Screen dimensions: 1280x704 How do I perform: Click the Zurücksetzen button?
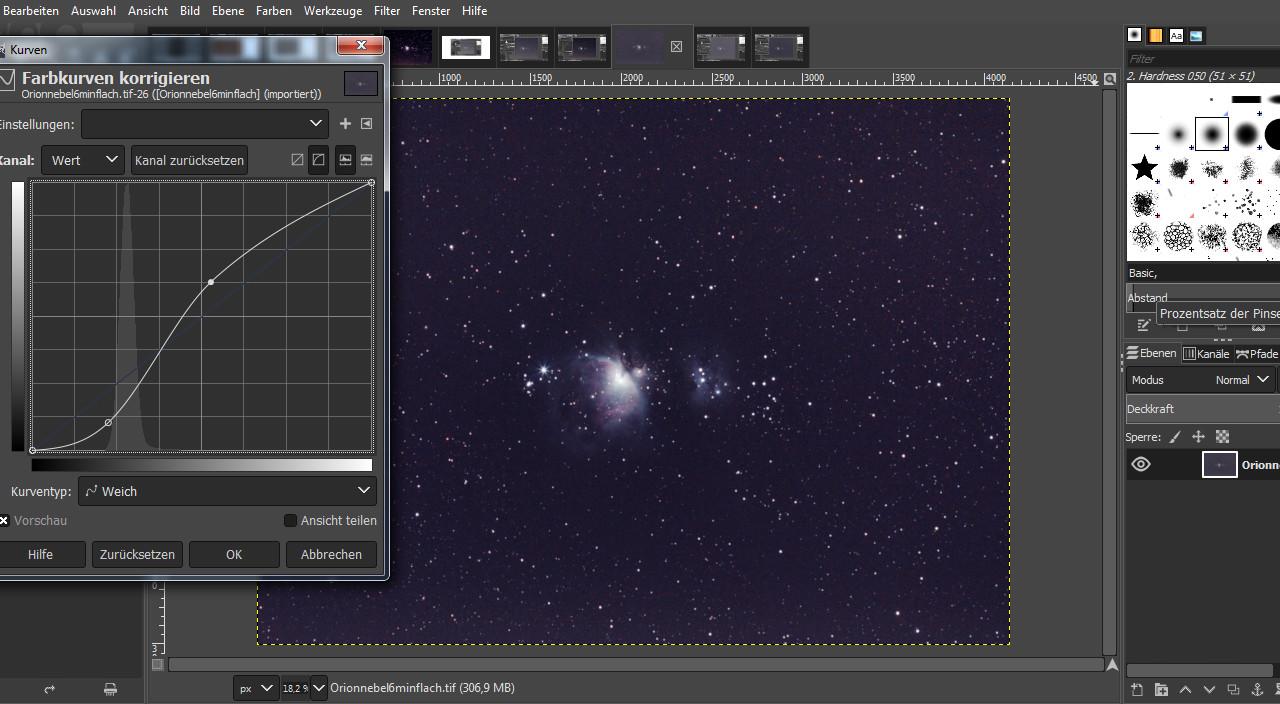pos(137,554)
